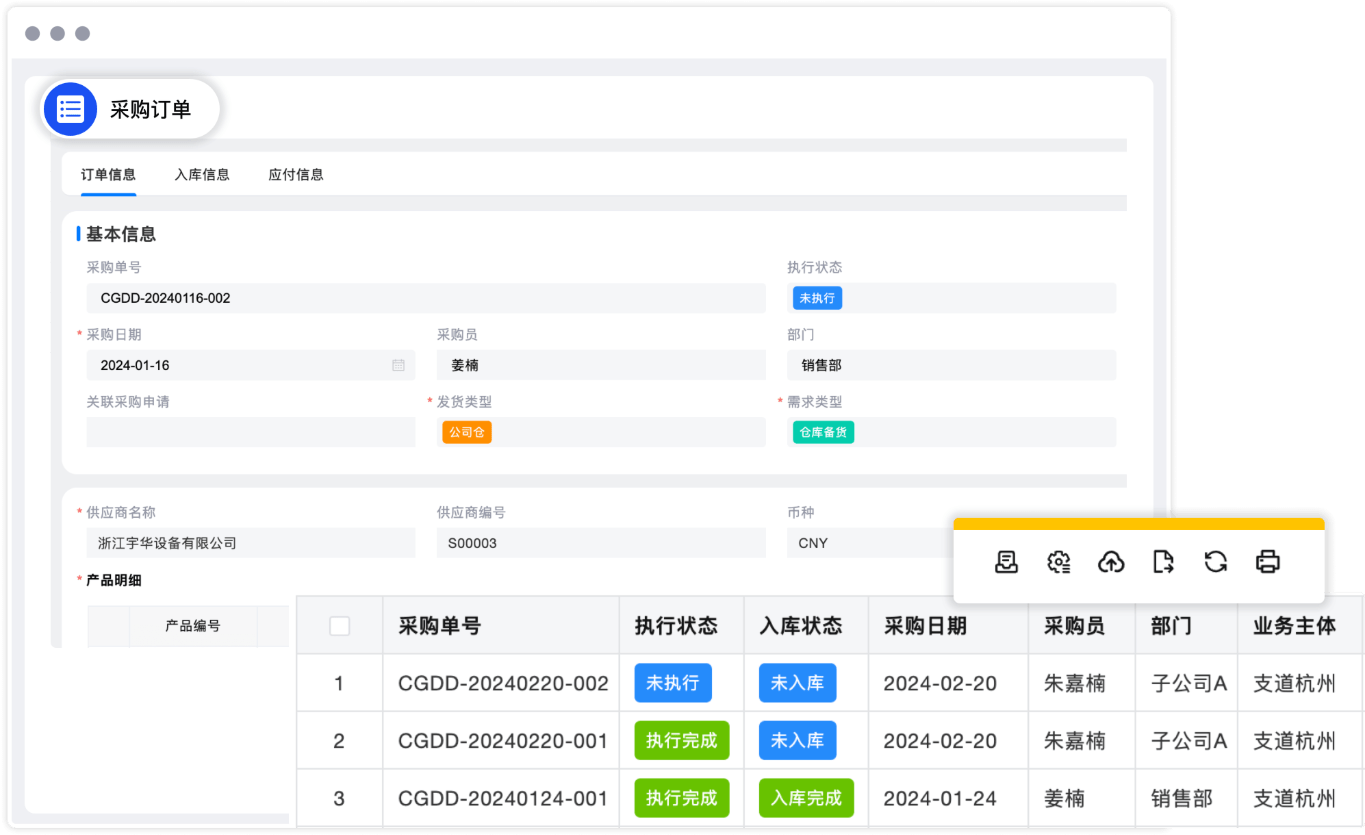Screen dimensions: 1365x835
Task: Click the 供应商名称 input field
Action: pos(250,543)
